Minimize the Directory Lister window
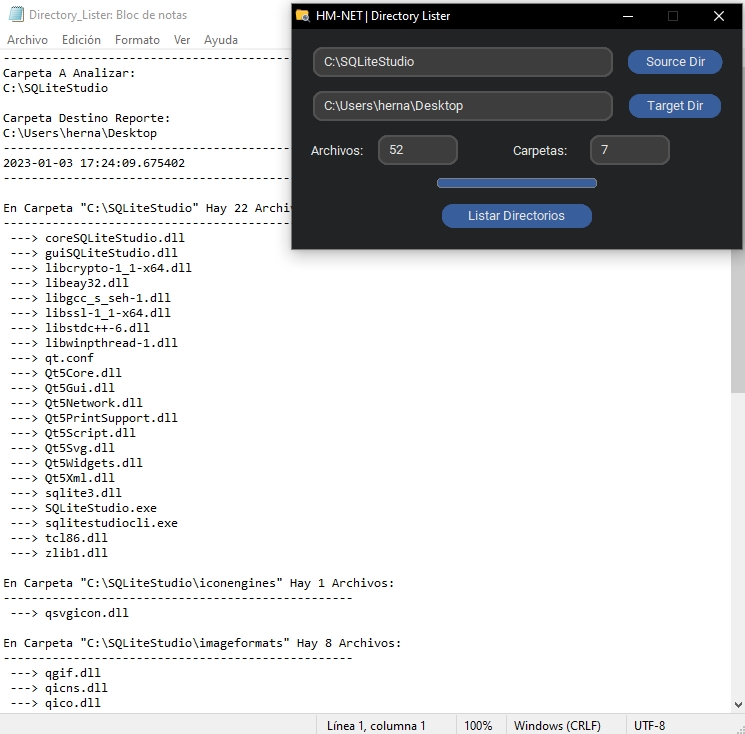 click(x=628, y=16)
